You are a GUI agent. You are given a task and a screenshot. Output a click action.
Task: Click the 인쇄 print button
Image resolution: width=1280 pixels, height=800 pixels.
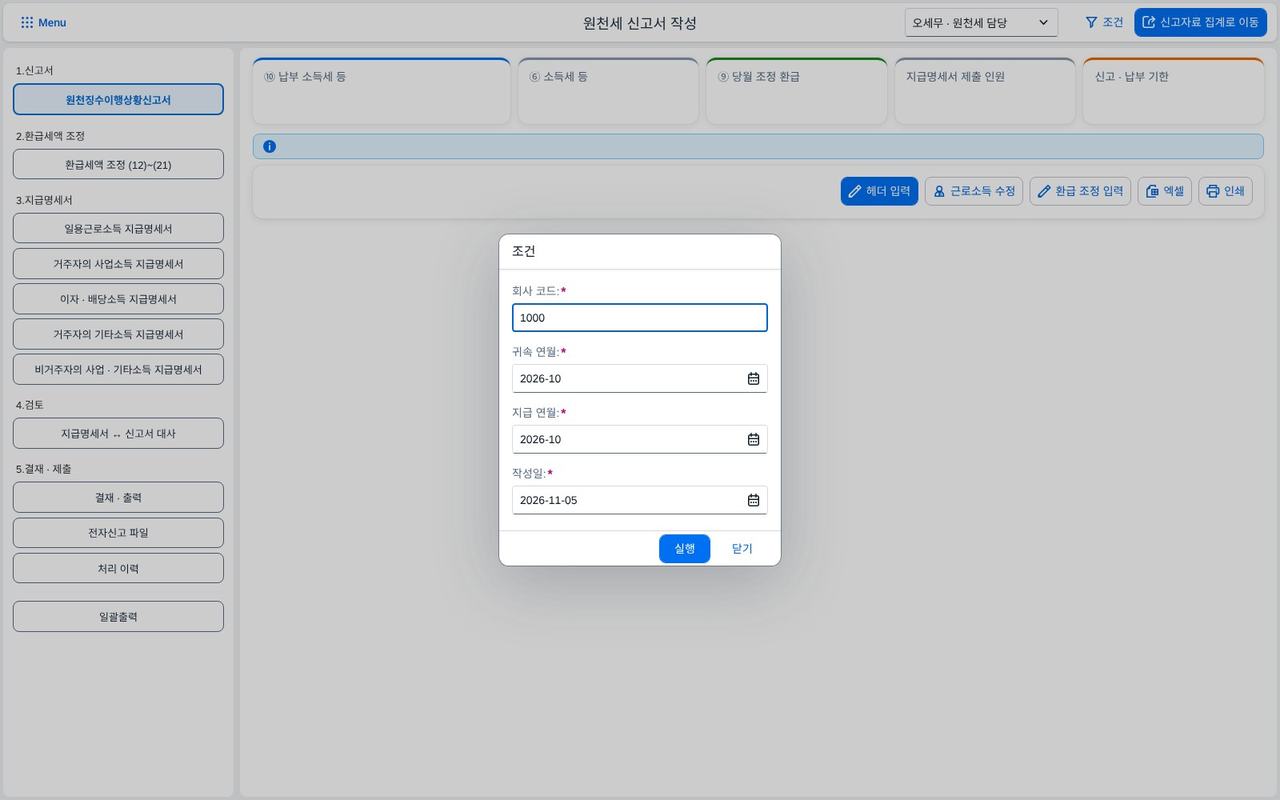coord(1225,191)
